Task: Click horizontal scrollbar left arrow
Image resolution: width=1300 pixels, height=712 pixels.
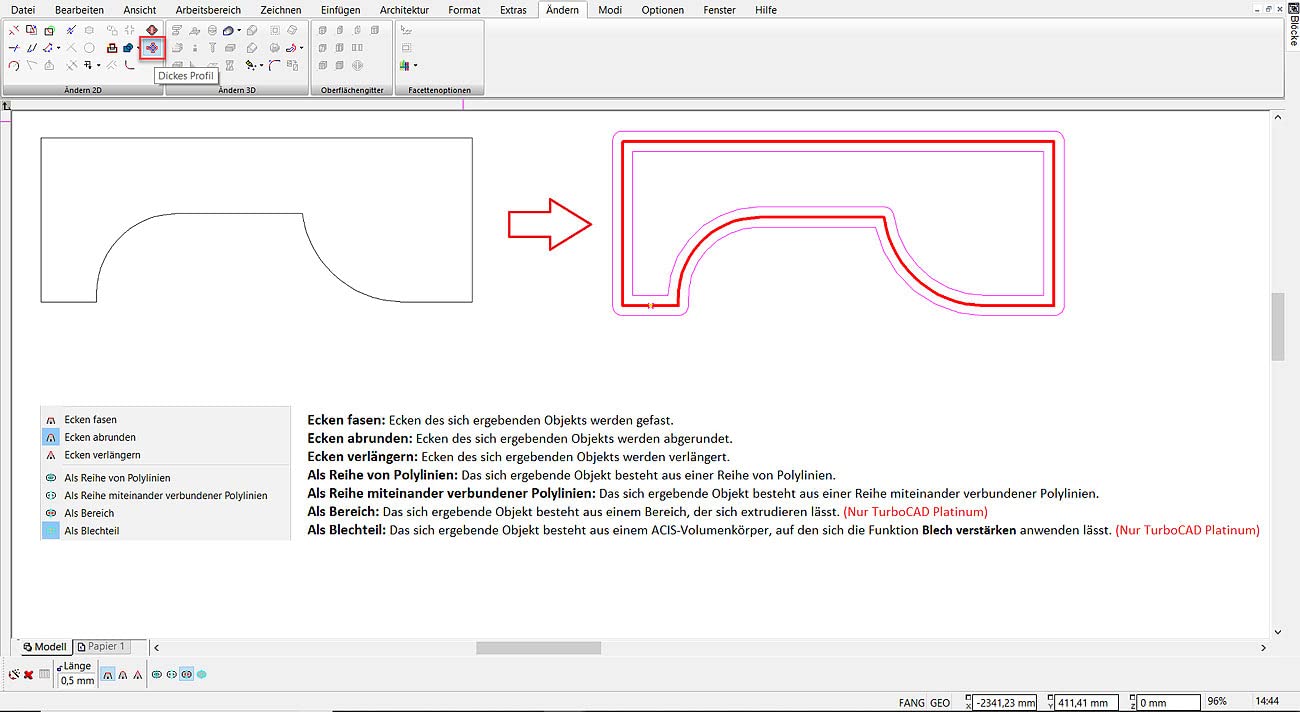Action: 157,648
